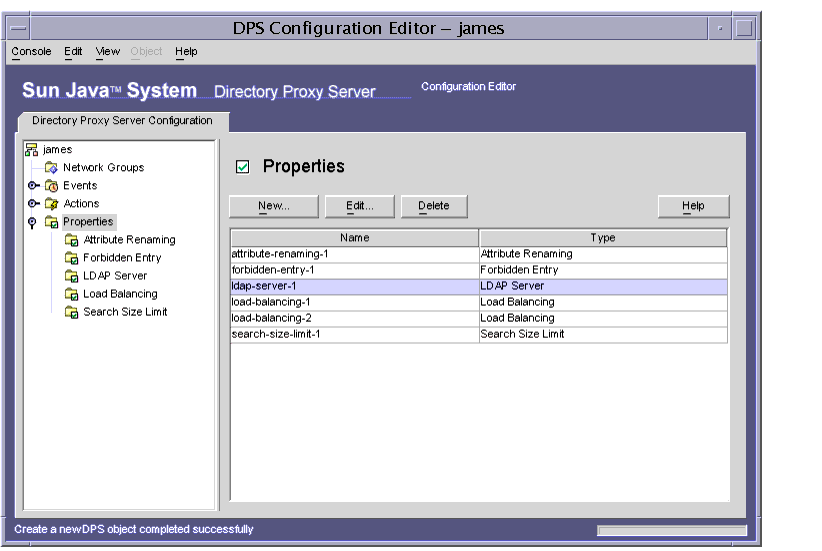822x551 pixels.
Task: Select Forbidden Entry tree item
Action: click(122, 258)
